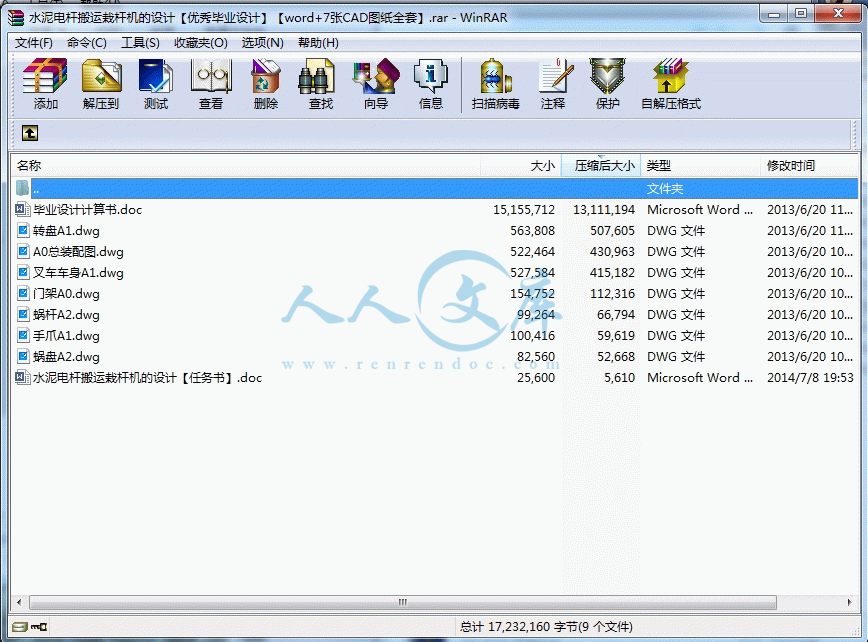Viewport: 868px width, 642px height.
Task: Open the Favorites (收藏夹) menu
Action: [x=201, y=43]
